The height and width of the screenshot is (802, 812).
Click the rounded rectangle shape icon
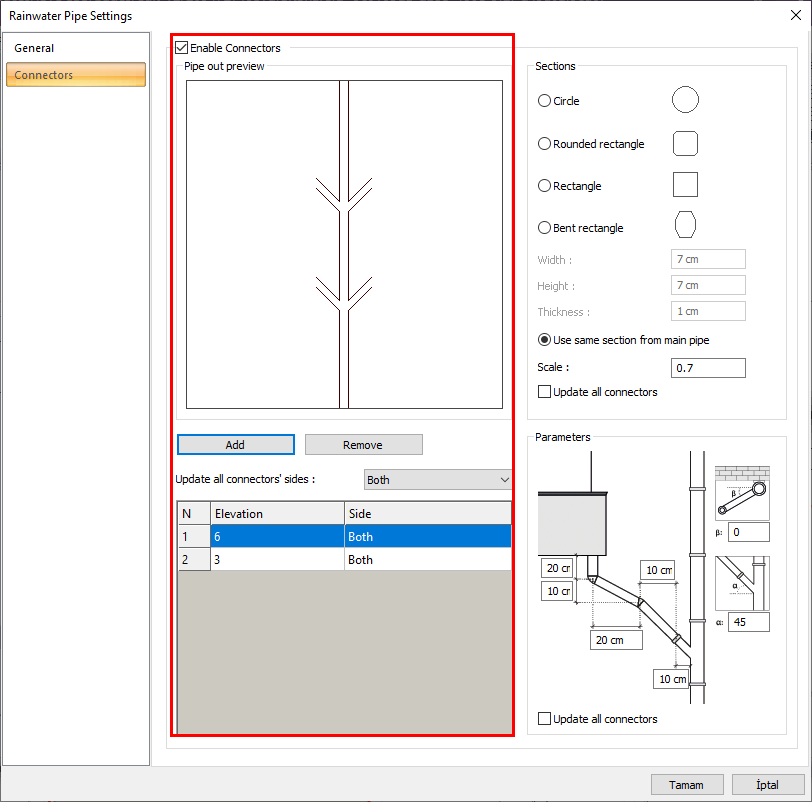tap(685, 143)
